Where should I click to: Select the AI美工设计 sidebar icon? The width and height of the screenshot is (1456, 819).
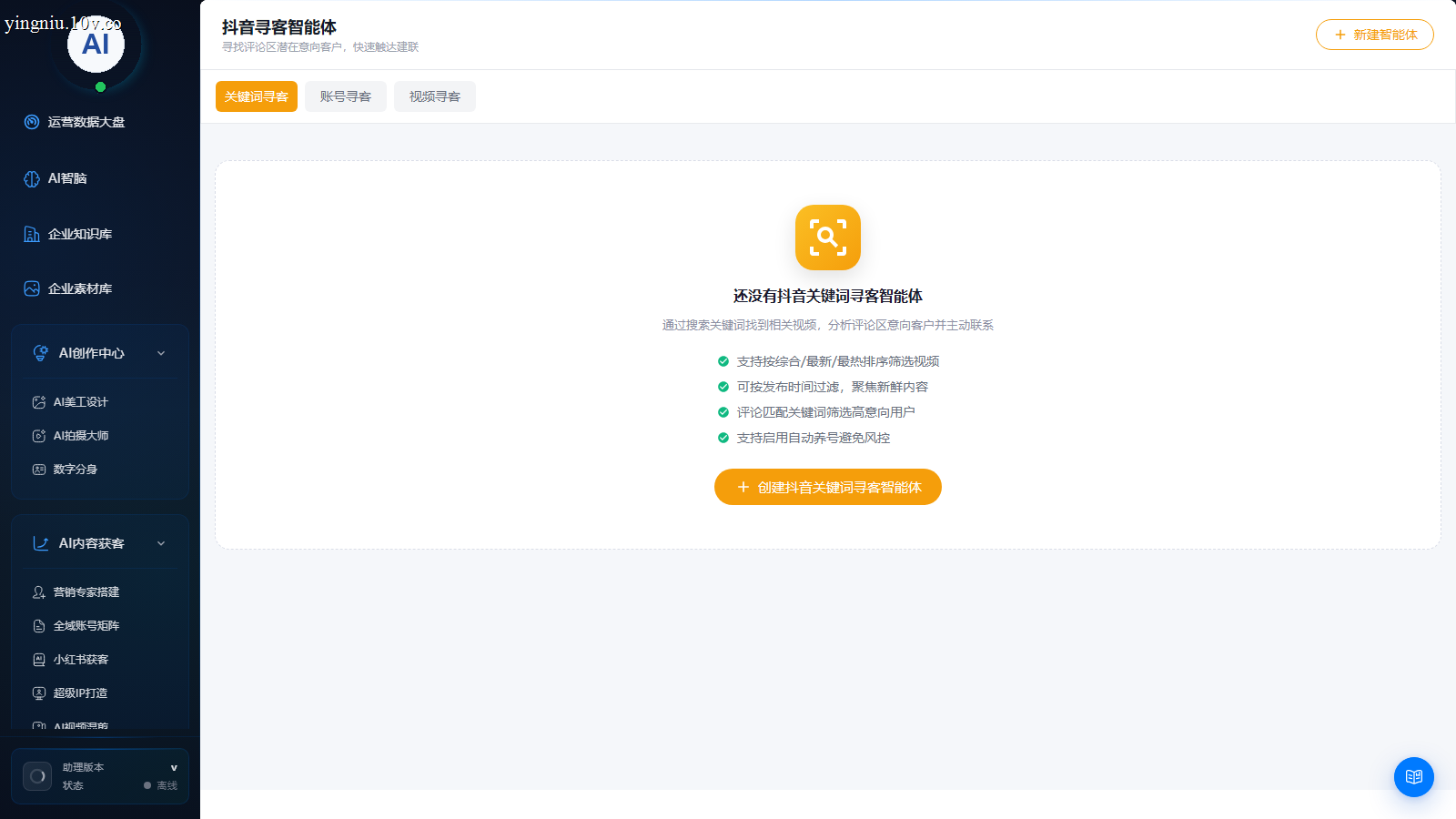(39, 402)
